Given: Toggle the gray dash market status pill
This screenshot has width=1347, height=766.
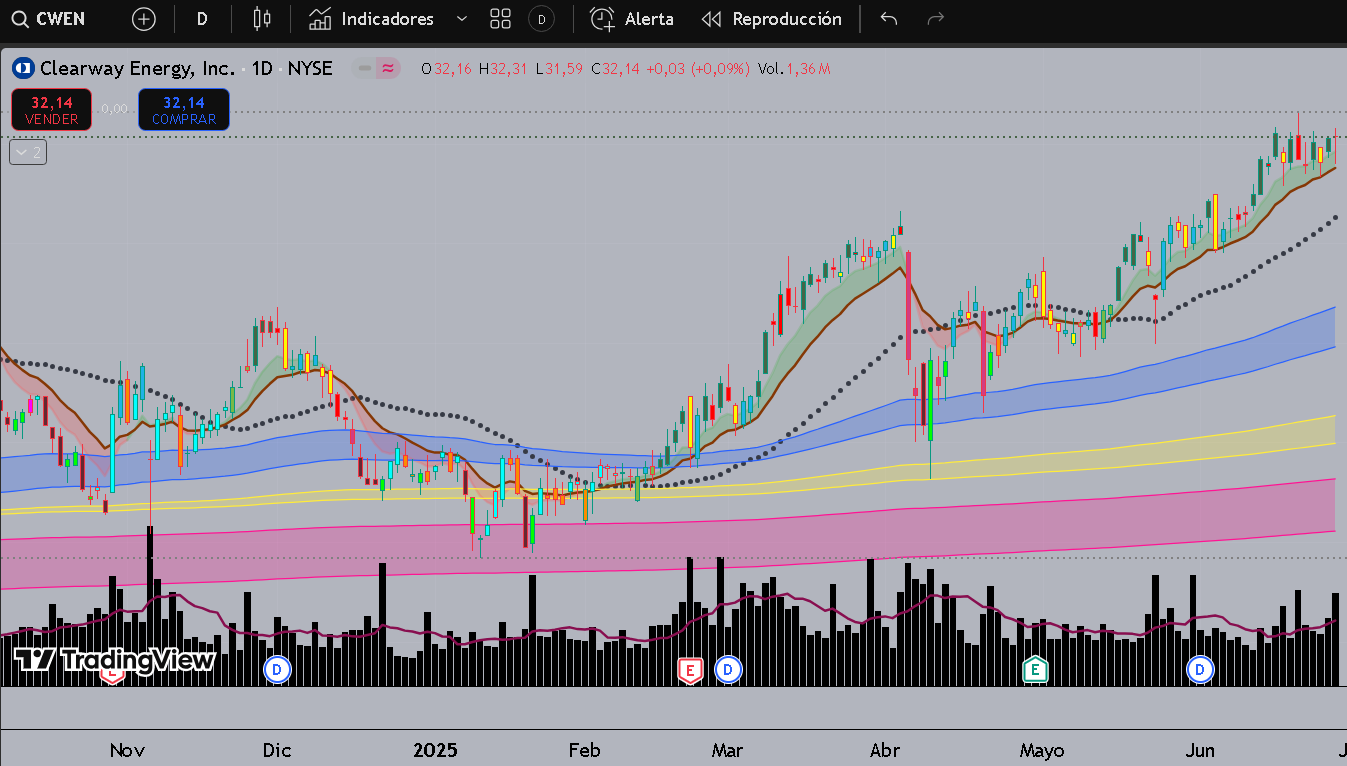Looking at the screenshot, I should click(364, 69).
